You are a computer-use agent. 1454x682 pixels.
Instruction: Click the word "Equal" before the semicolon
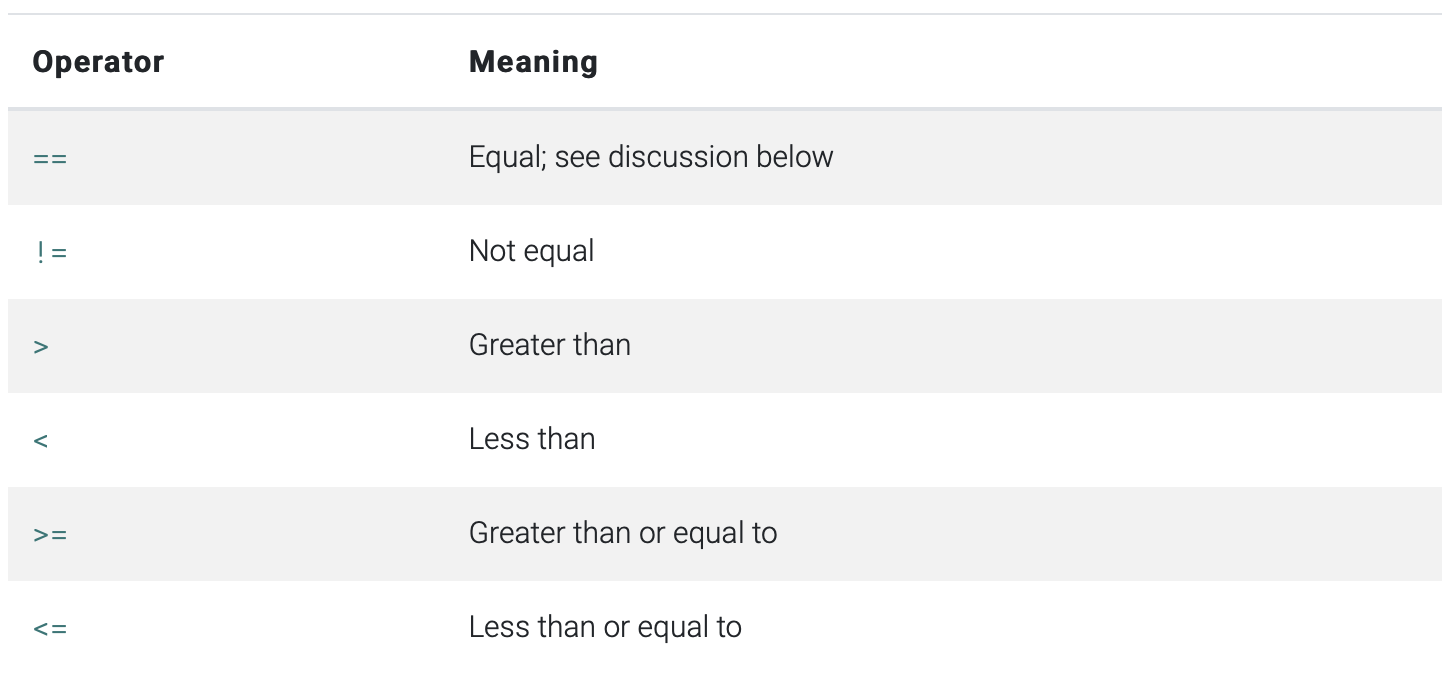coord(505,157)
